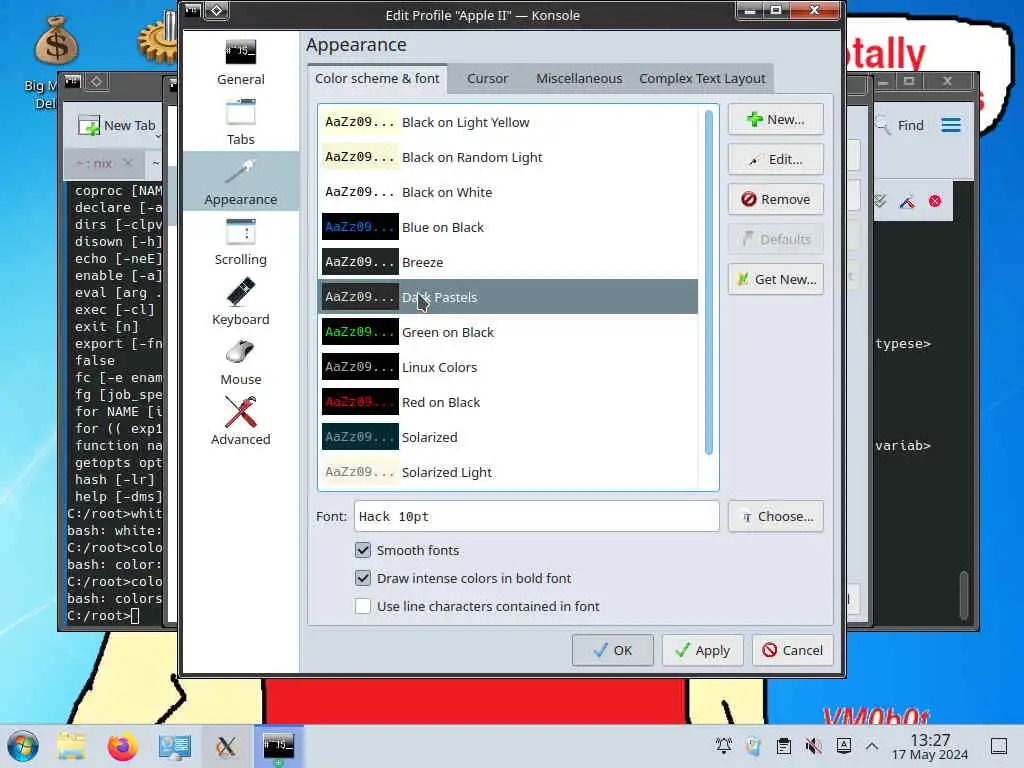Switch to the Color scheme & font tab
Screen dimensions: 1024x768
pos(377,78)
